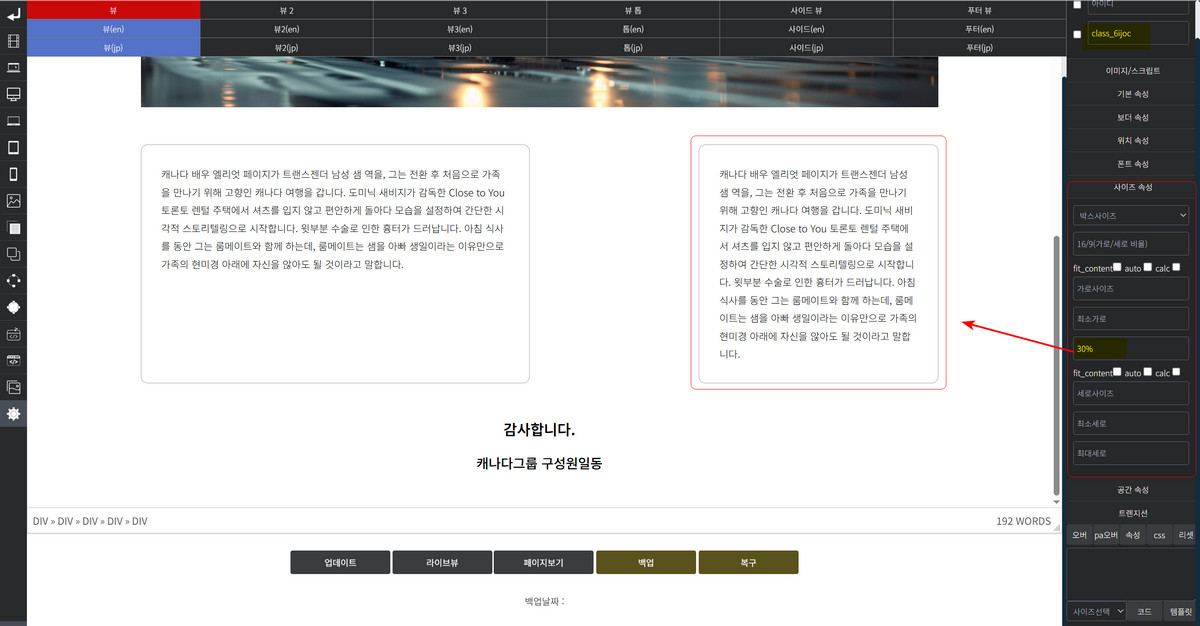Switch to the 뷰 2 tab
Viewport: 1200px width, 626px height.
(x=286, y=9)
